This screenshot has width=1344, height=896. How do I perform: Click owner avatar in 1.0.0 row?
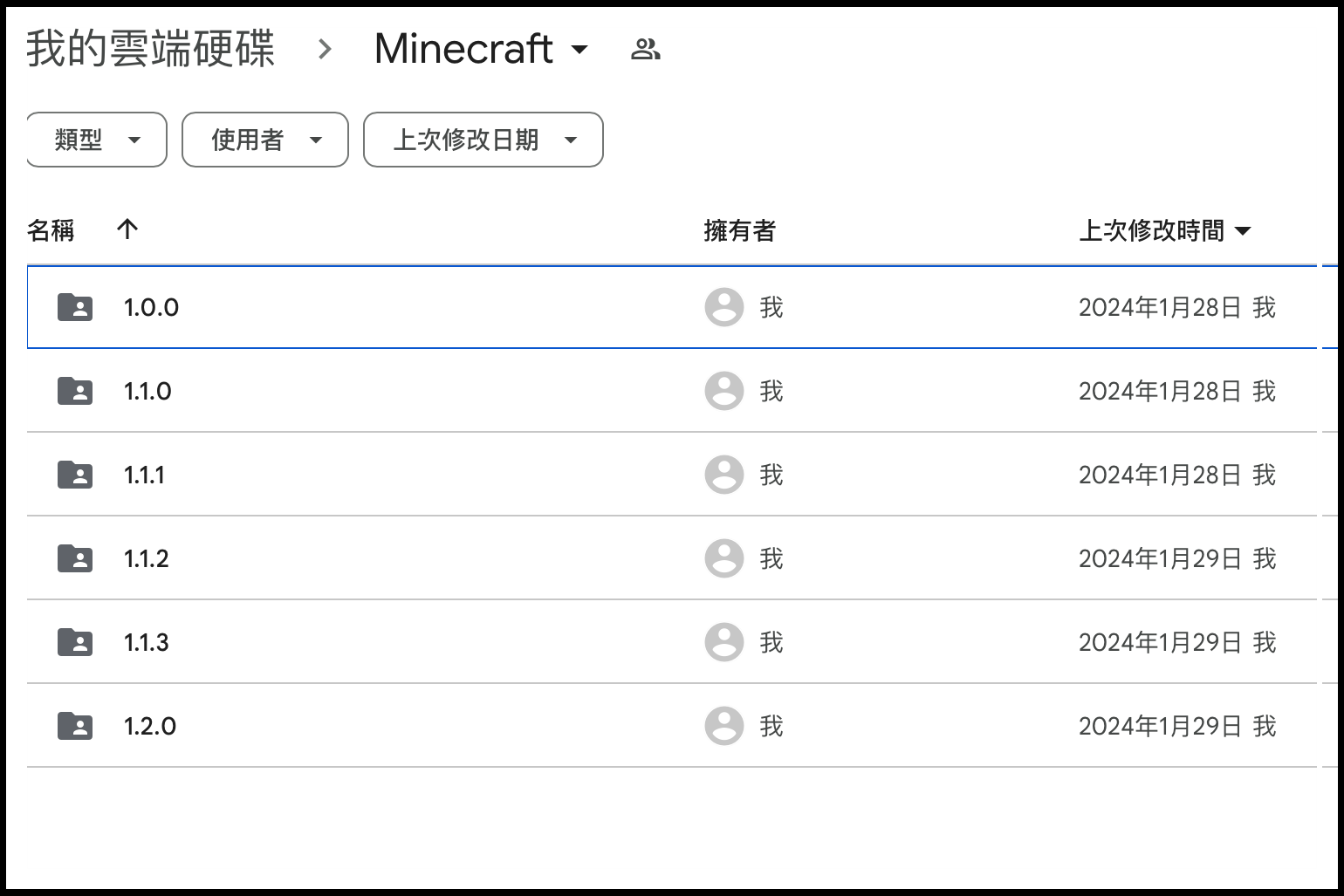pyautogui.click(x=724, y=307)
